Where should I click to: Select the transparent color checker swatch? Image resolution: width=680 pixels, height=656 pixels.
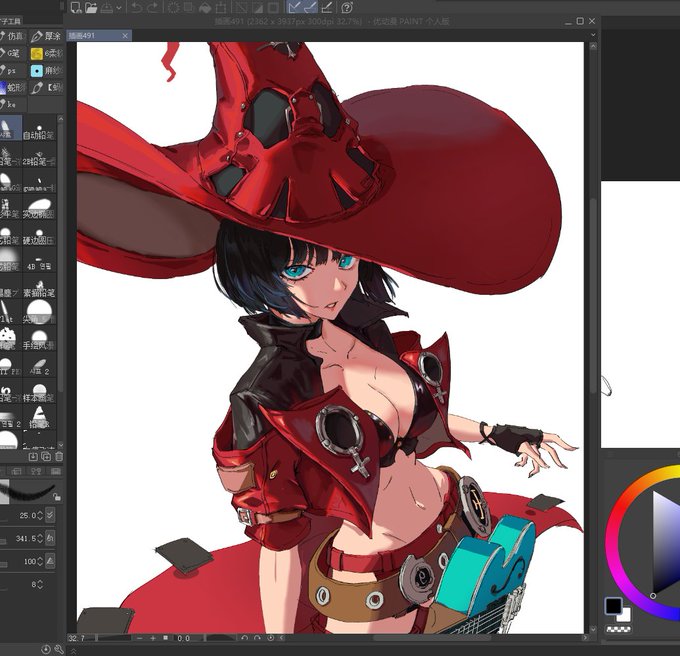[619, 629]
